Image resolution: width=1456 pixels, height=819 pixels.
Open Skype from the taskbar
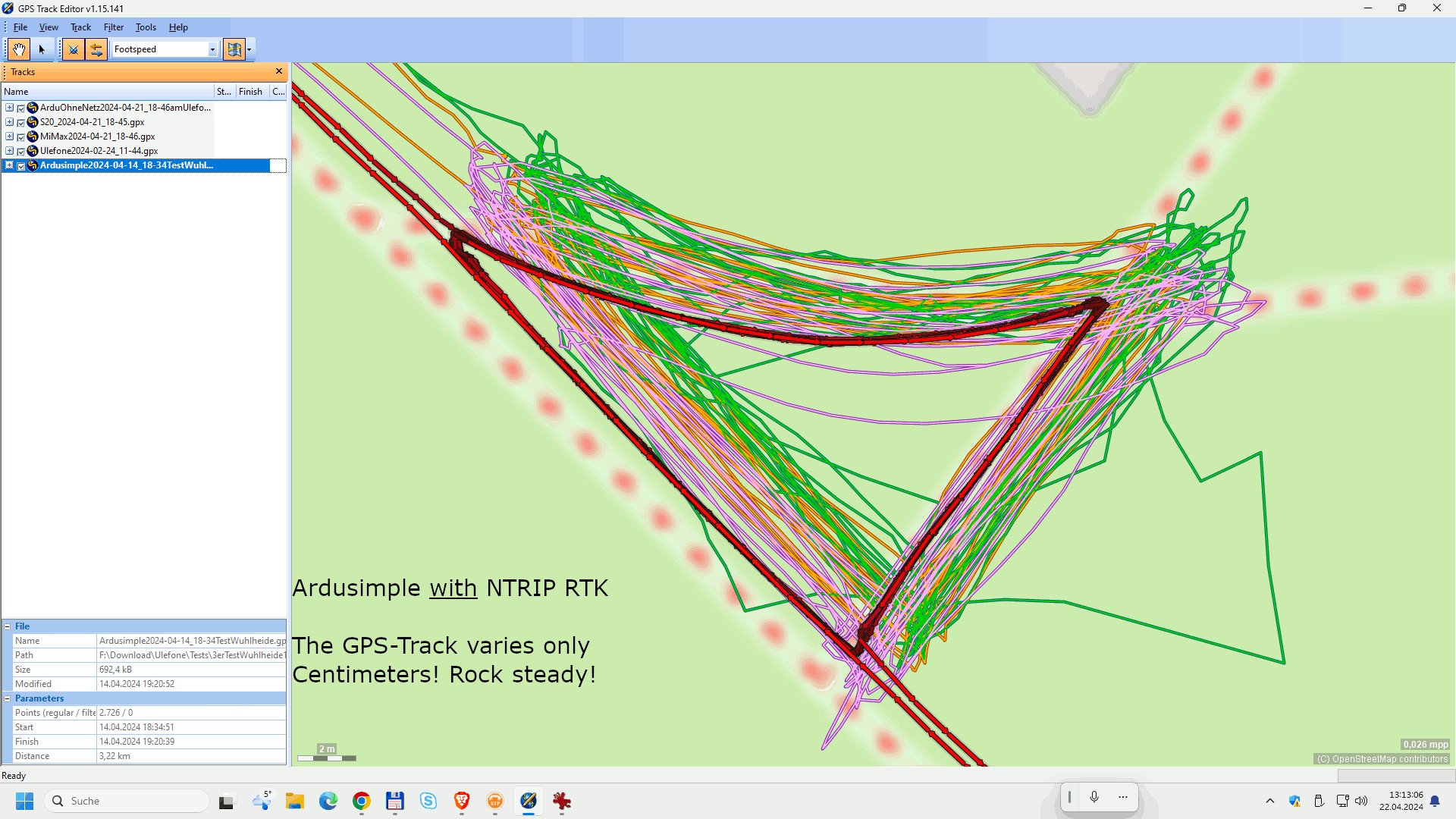coord(428,801)
